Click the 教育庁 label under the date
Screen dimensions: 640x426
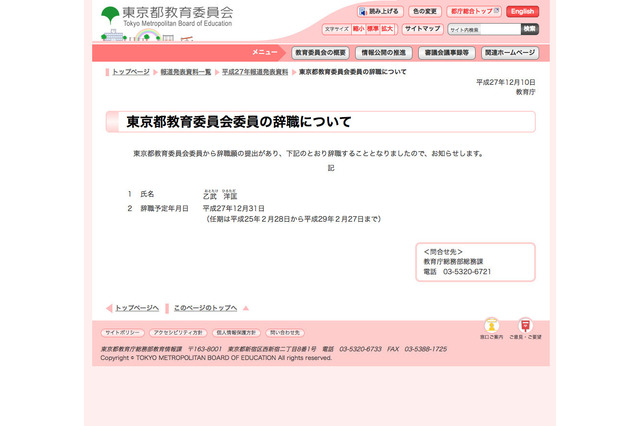point(526,92)
